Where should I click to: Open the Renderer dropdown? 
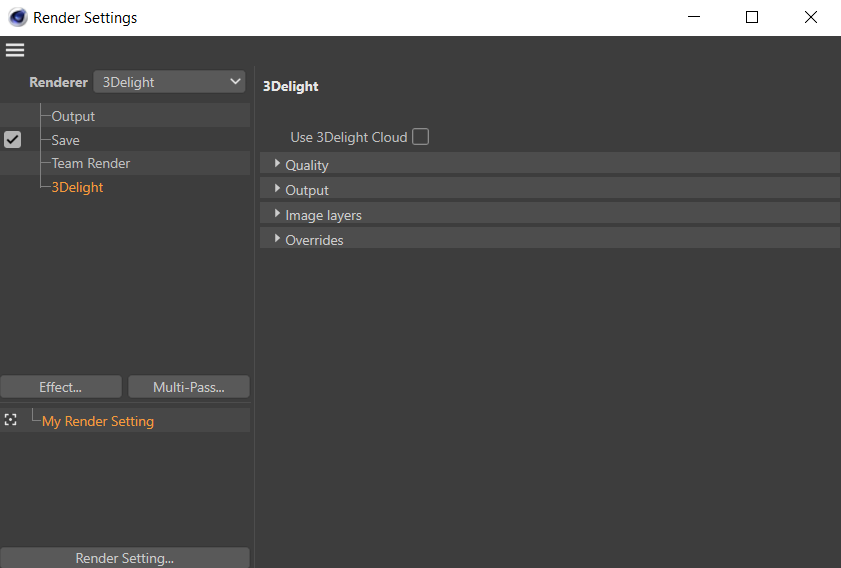[x=169, y=82]
